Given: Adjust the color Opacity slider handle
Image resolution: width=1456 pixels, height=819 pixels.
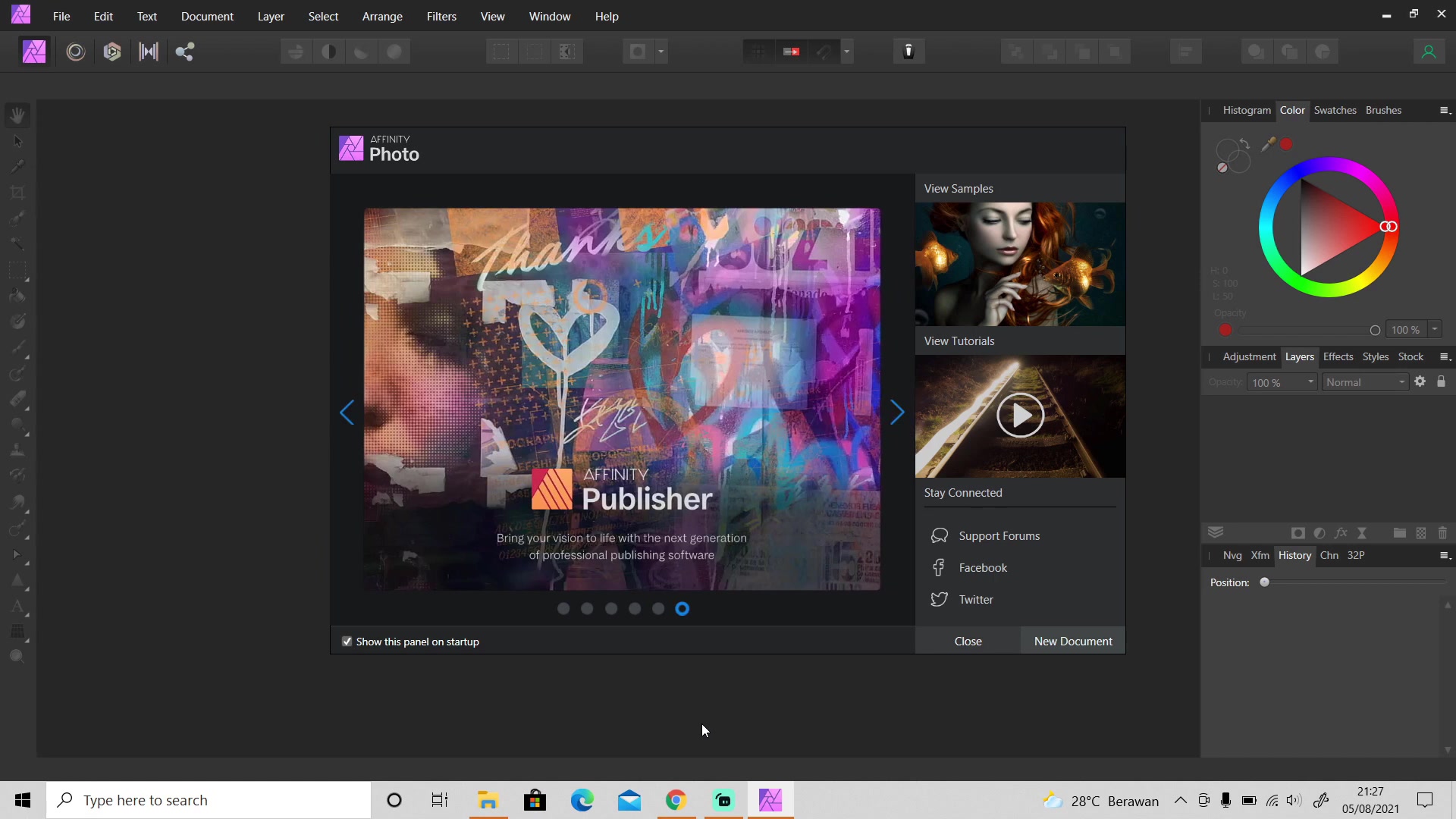Looking at the screenshot, I should 1375,330.
